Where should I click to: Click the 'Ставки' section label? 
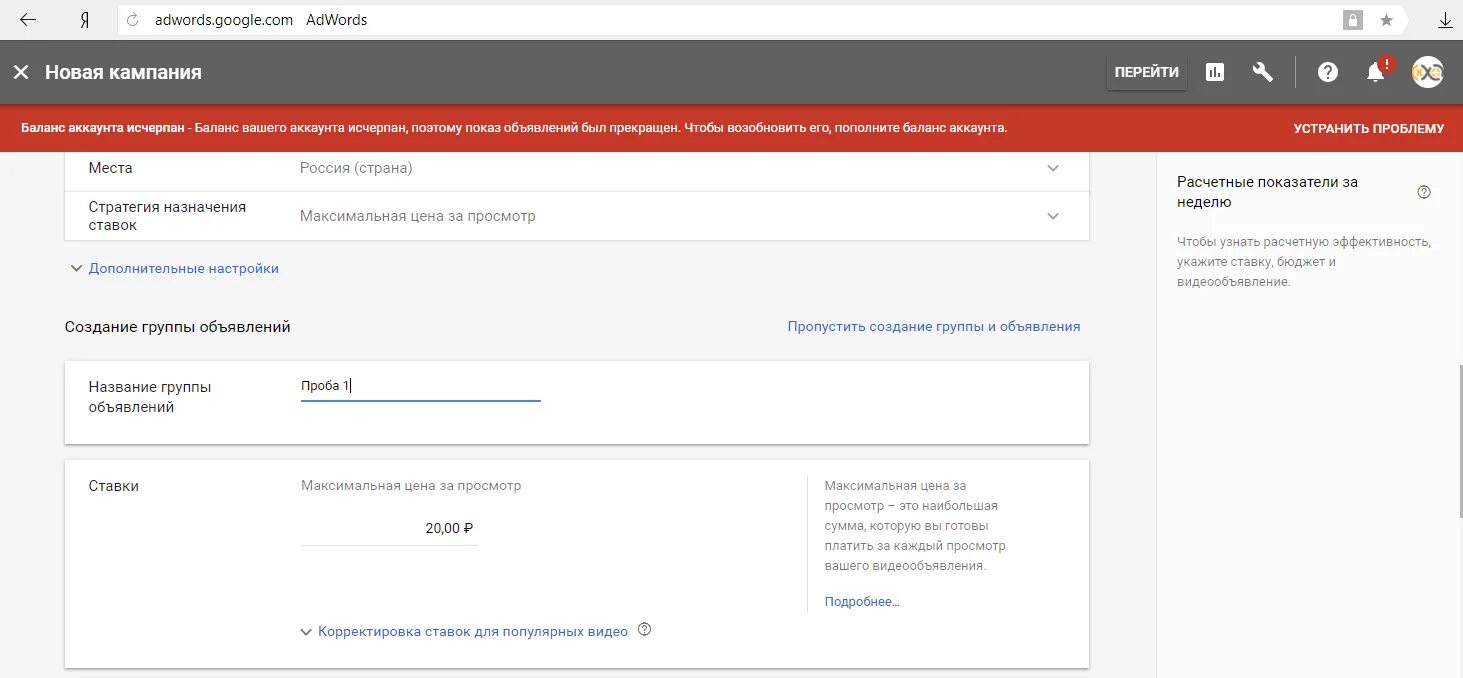[x=114, y=486]
